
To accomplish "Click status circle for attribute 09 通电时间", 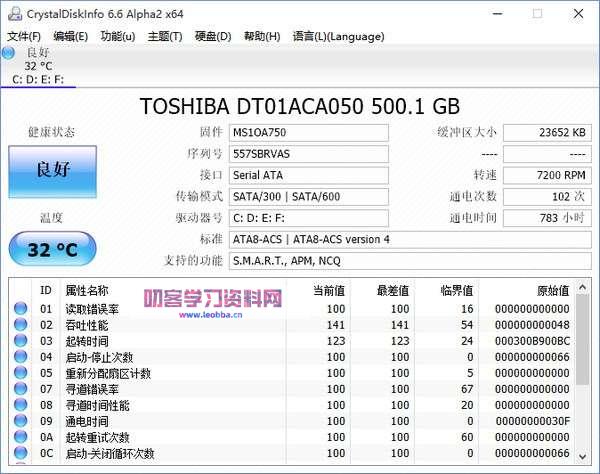I will 21,421.
